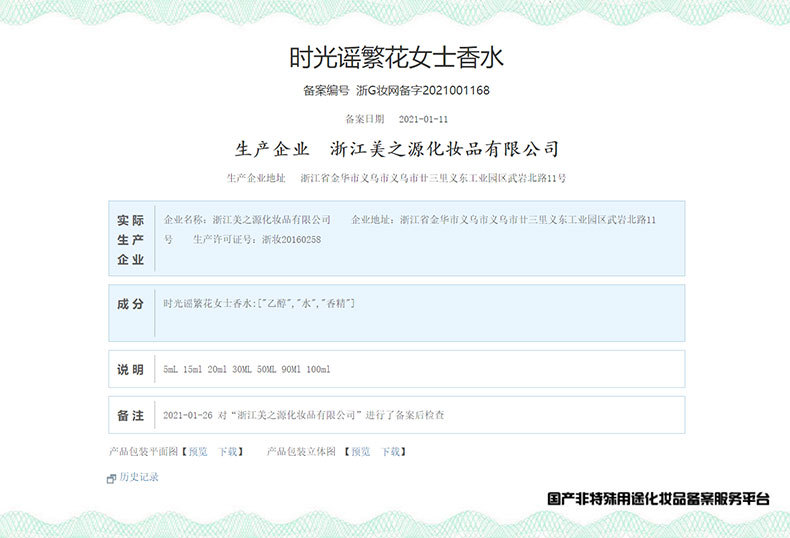Click the 成分 section label
Screen dimensions: 790x538
[x=131, y=304]
